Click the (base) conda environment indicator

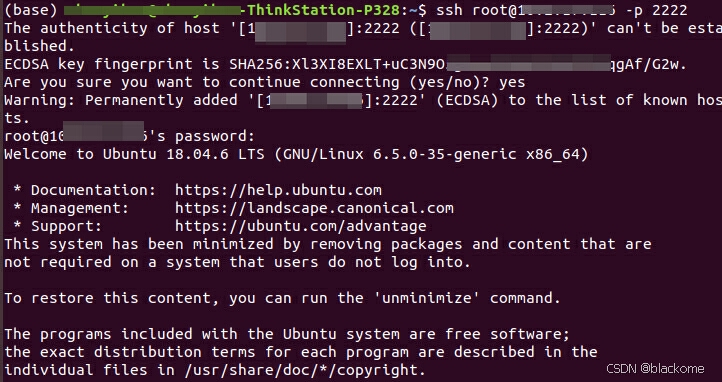[29, 10]
